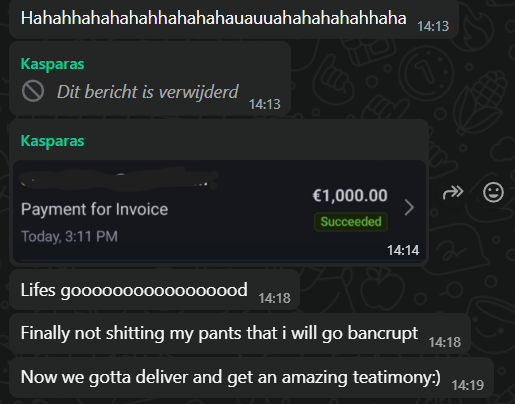Screen dimensions: 515x404
Task: Select the 'Finally not shitting my pants' message
Action: [240, 333]
